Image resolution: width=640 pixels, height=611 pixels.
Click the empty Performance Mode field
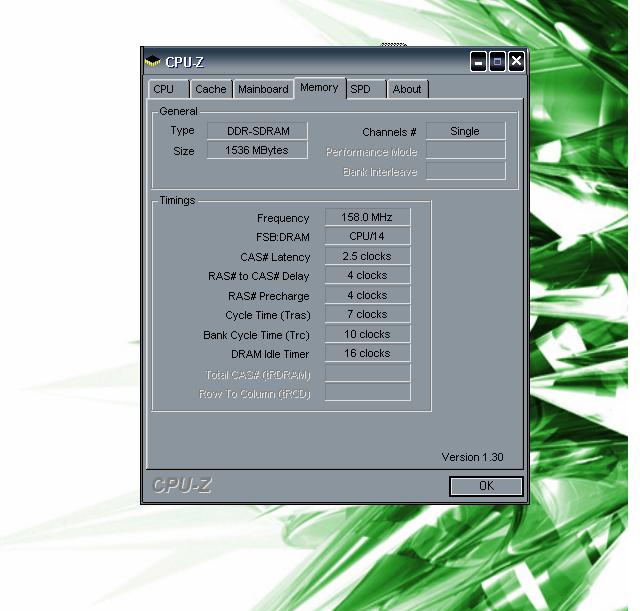(466, 150)
